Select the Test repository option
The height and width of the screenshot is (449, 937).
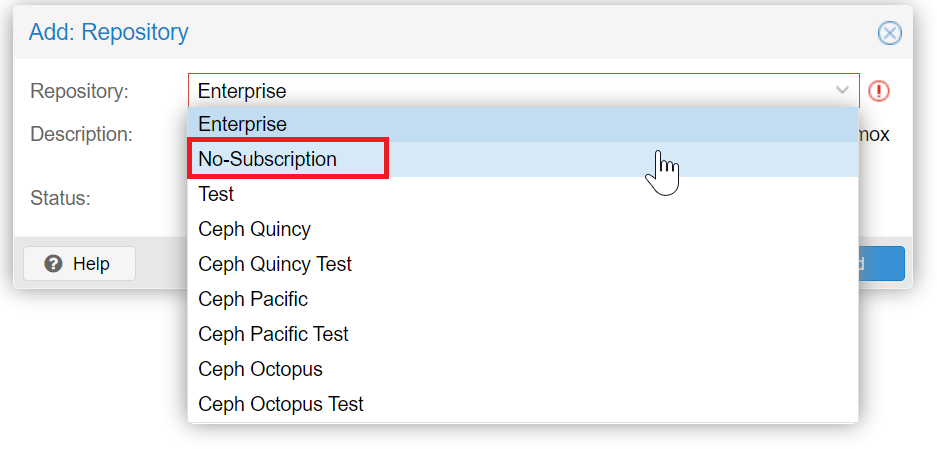click(x=523, y=194)
